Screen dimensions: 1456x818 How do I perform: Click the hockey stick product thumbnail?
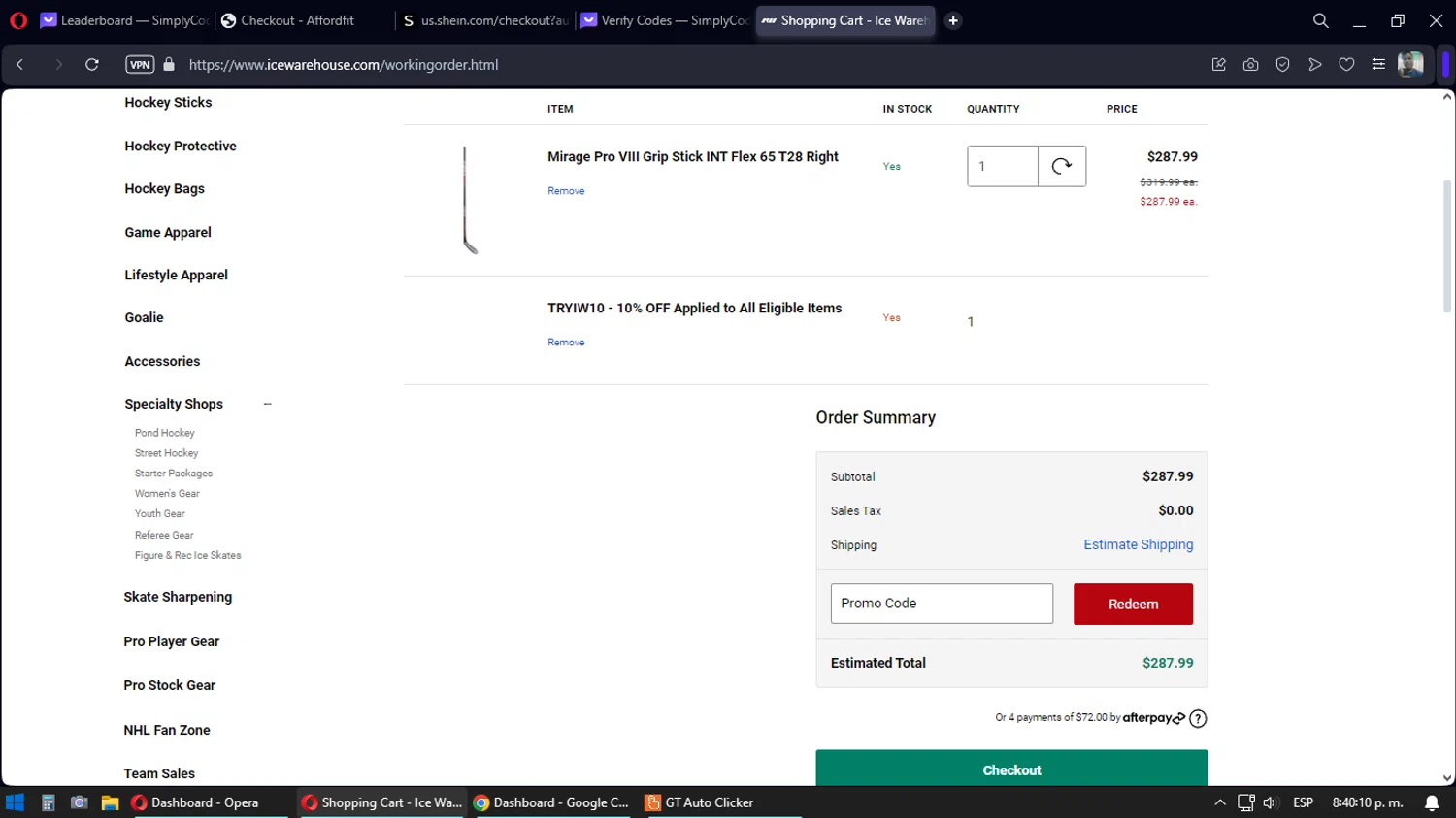[470, 200]
